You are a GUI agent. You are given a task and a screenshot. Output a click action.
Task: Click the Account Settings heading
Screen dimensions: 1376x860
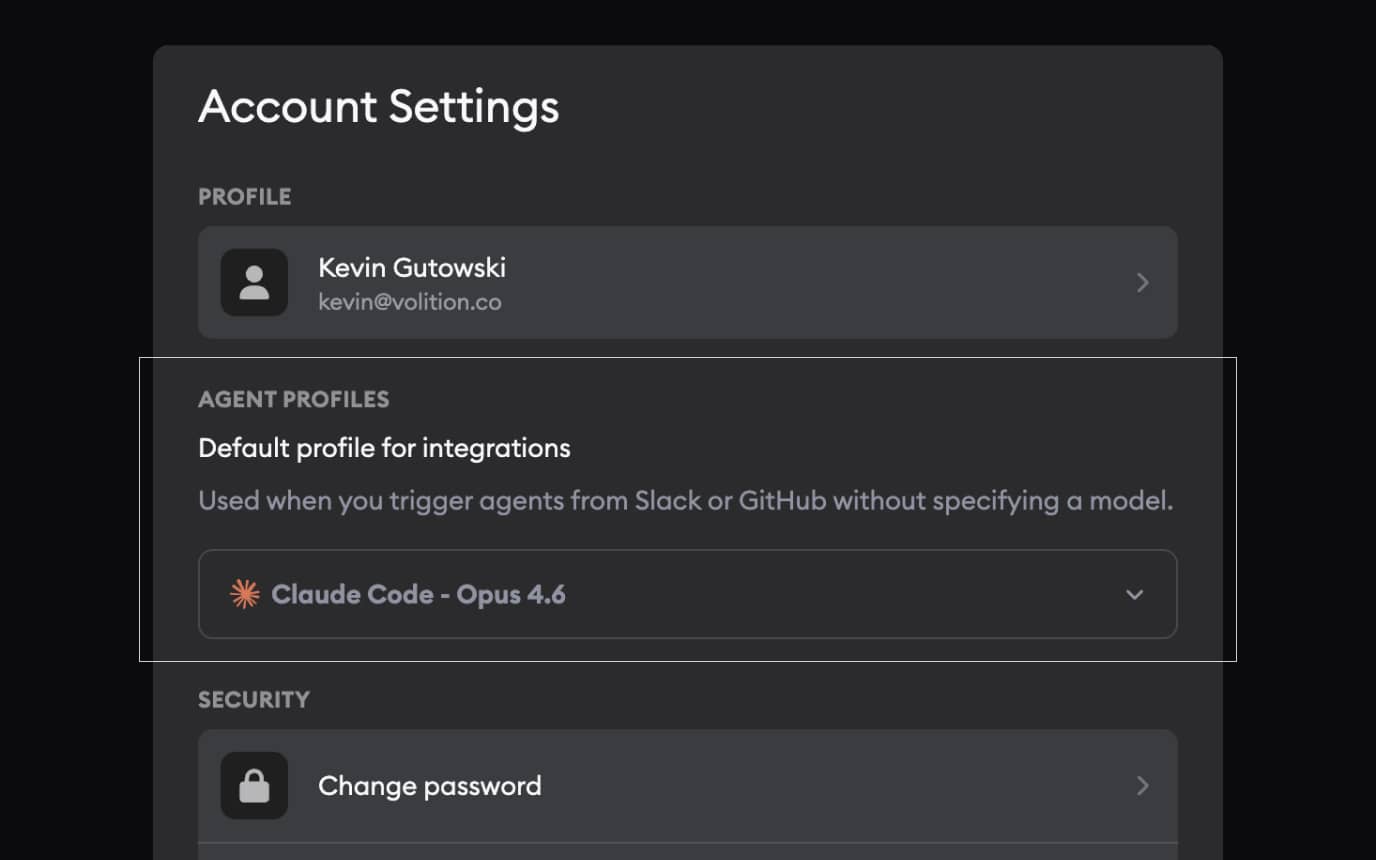(x=378, y=107)
